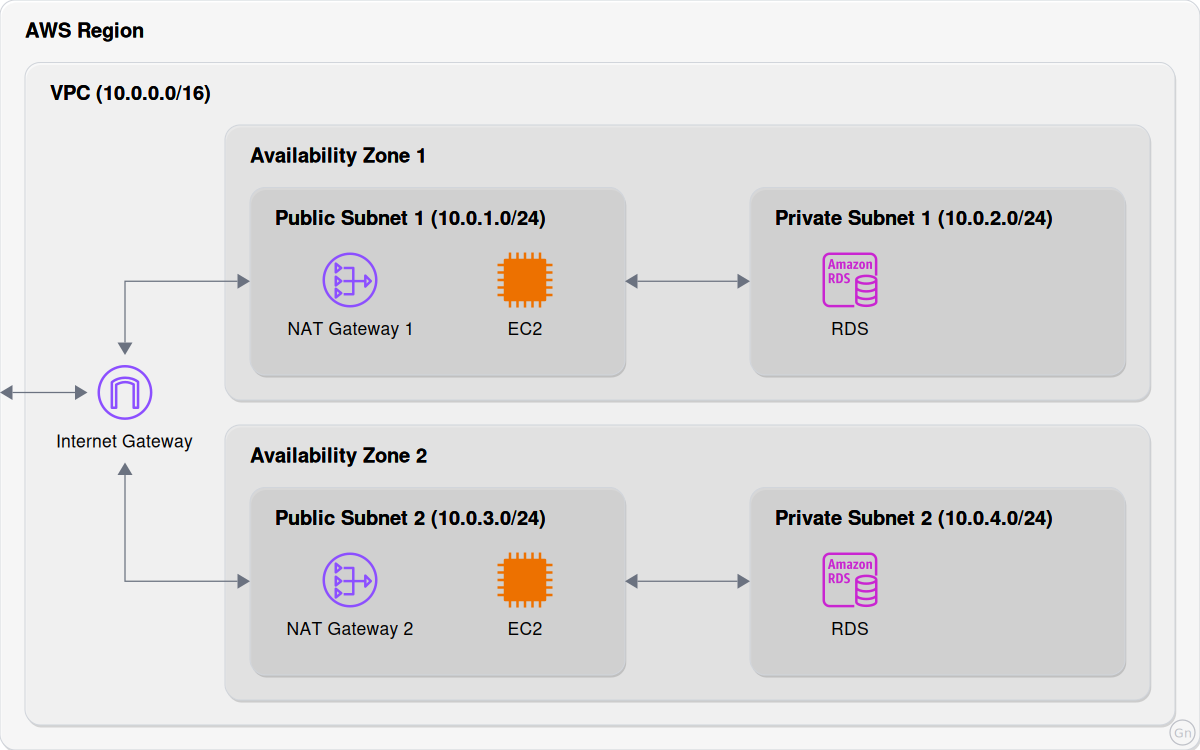Viewport: 1200px width, 750px height.
Task: Click the external arrow left of Internet Gateway
Action: (x=44, y=393)
